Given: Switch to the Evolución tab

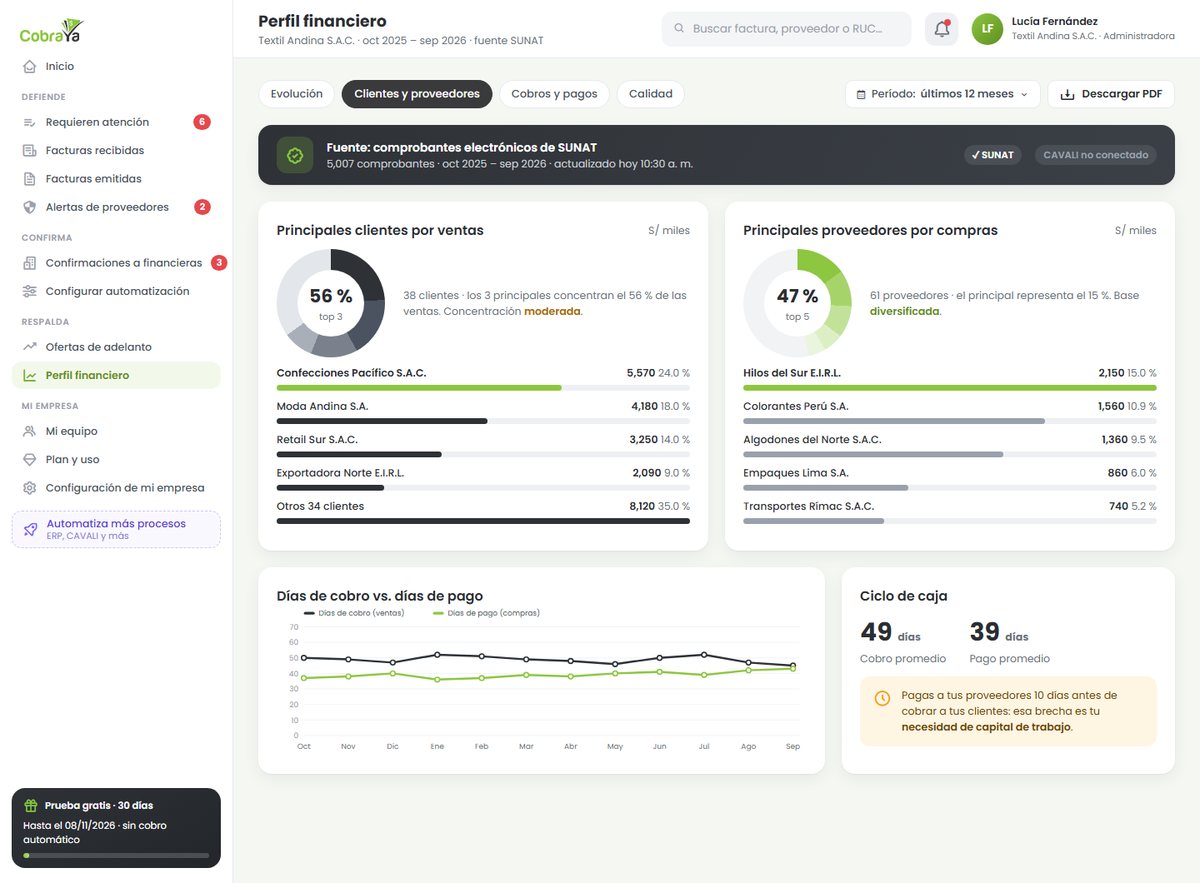Looking at the screenshot, I should click(296, 94).
